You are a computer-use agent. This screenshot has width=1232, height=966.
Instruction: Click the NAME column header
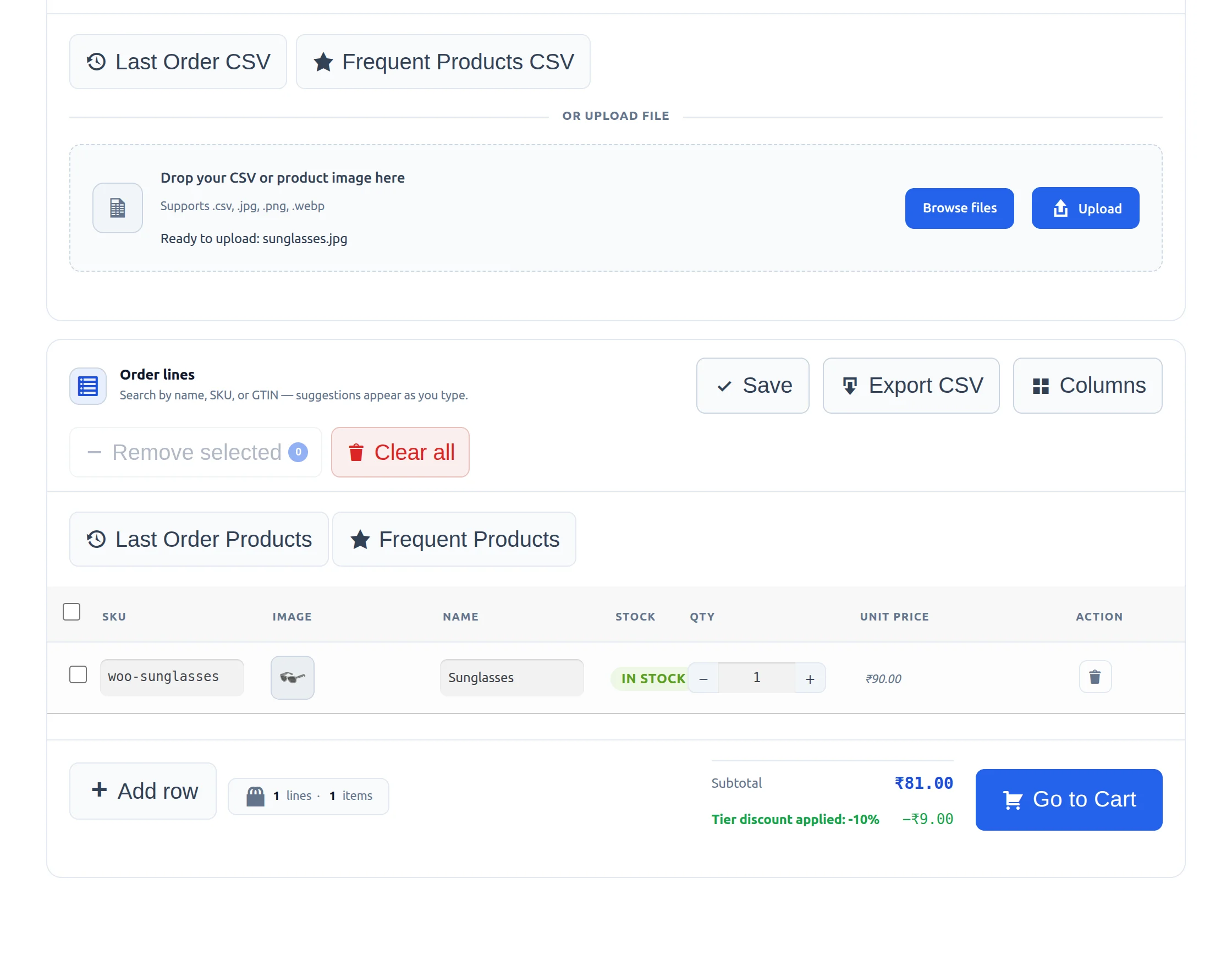point(460,617)
